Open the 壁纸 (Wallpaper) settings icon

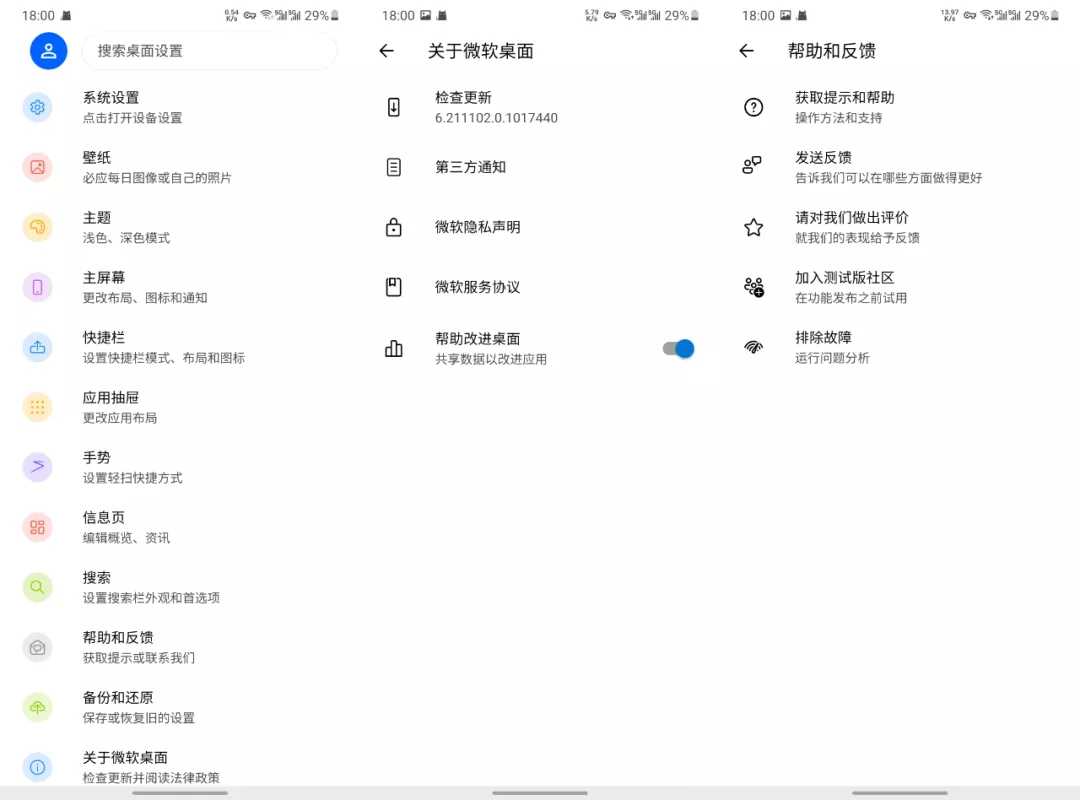point(37,167)
